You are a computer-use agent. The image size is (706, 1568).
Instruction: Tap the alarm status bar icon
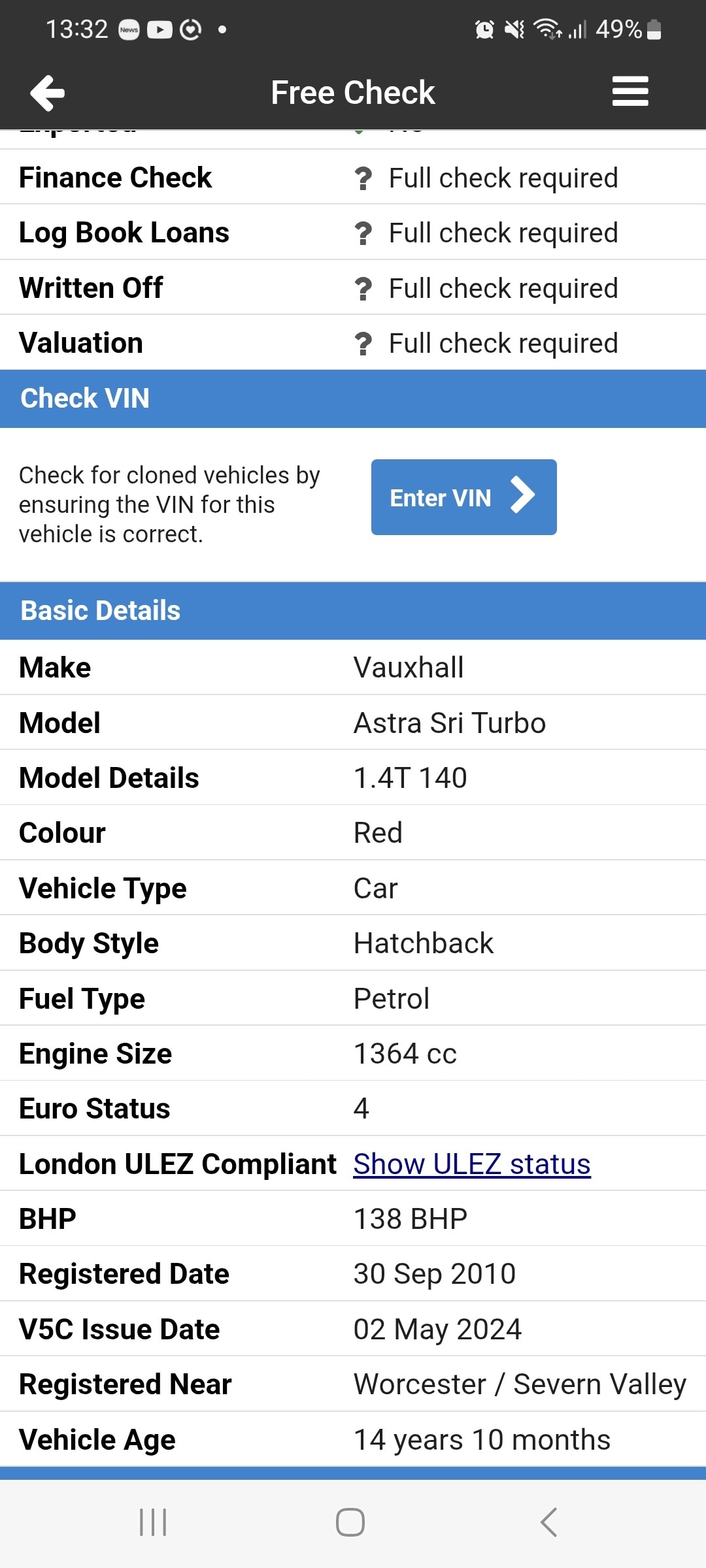pyautogui.click(x=484, y=29)
